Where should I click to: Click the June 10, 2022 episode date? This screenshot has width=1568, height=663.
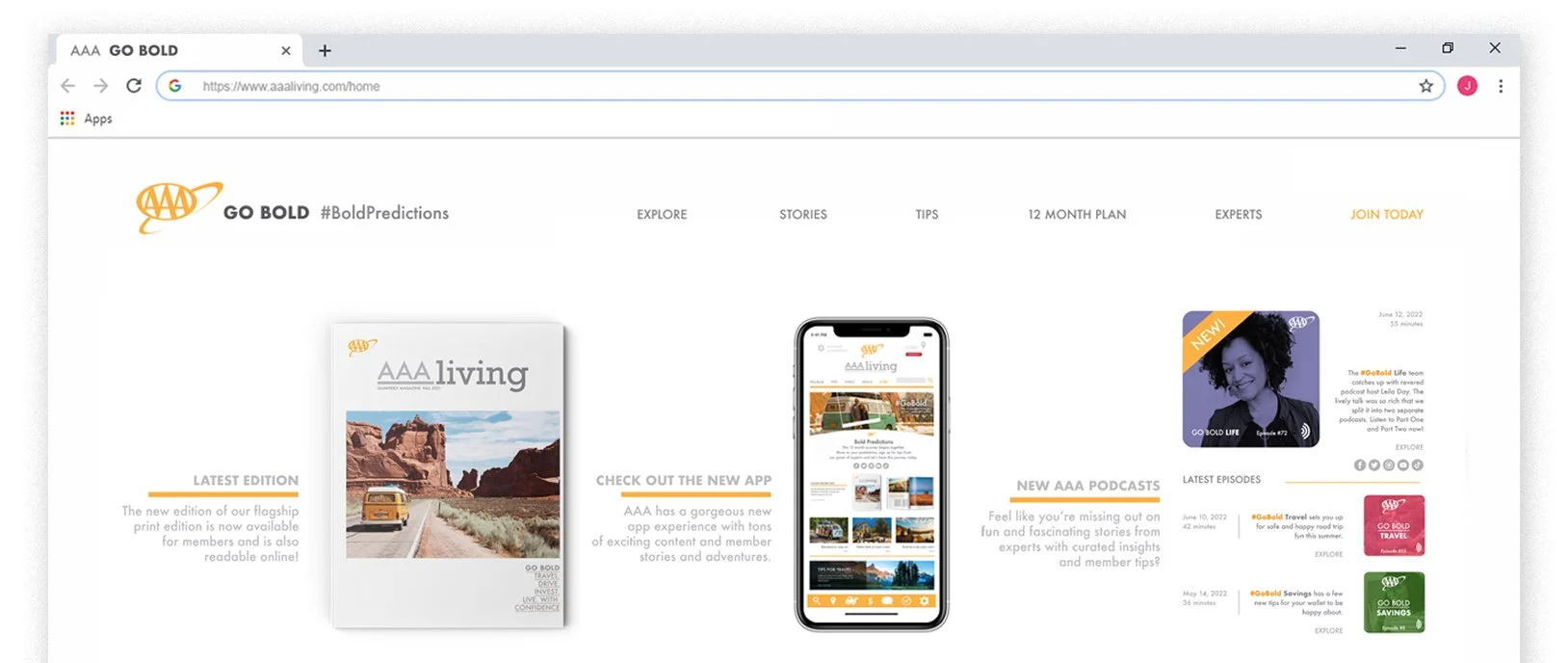click(1205, 517)
